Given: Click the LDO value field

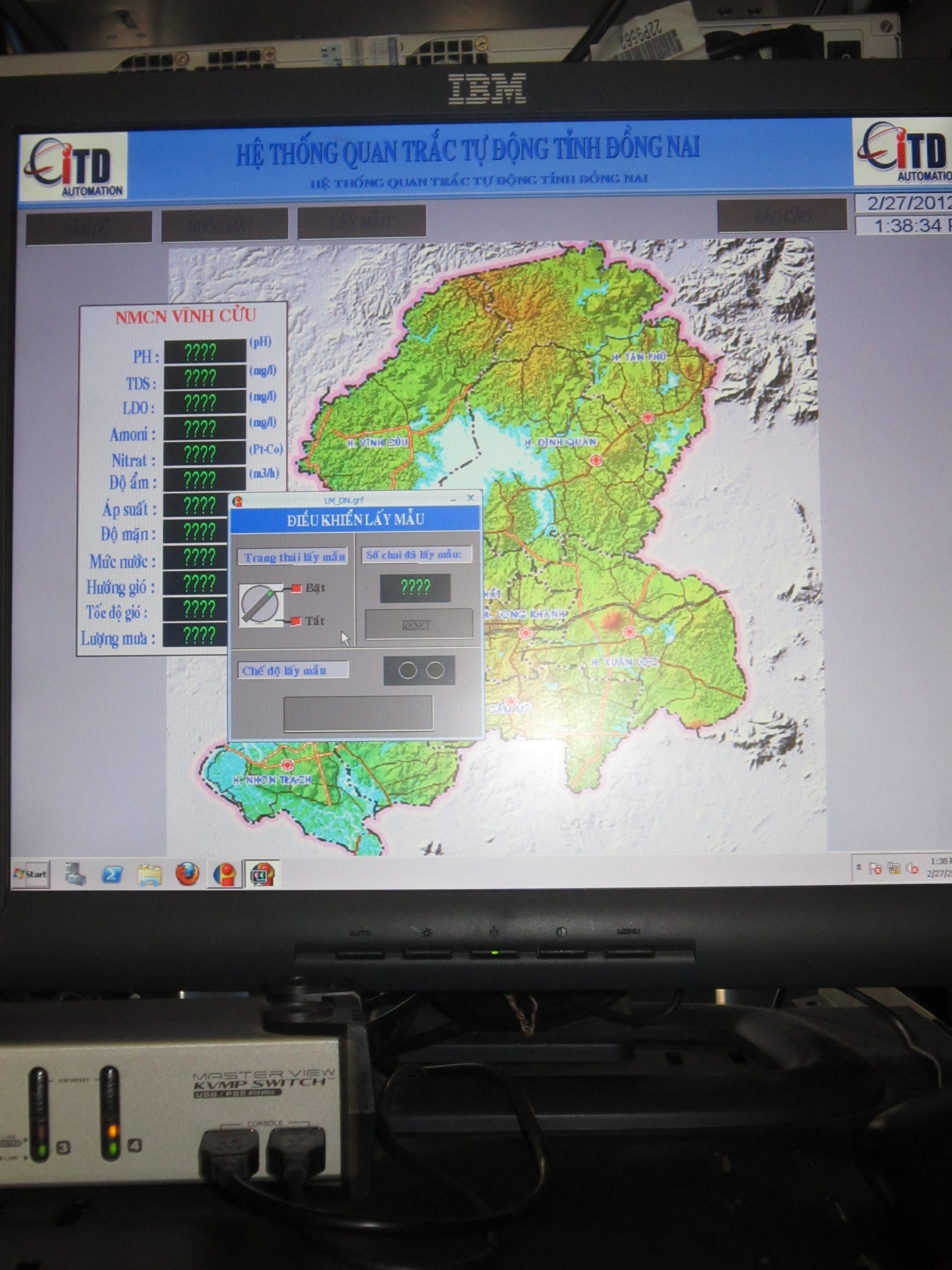Looking at the screenshot, I should point(205,402).
